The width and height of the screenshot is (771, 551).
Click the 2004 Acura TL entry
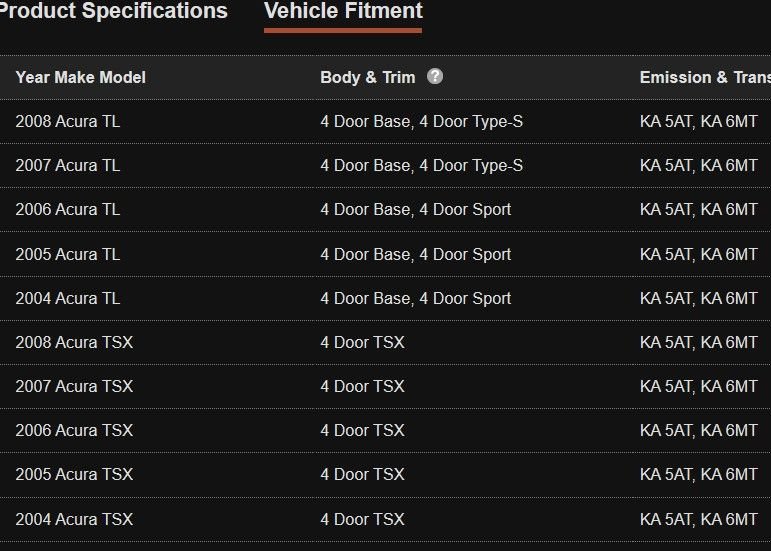click(x=68, y=298)
